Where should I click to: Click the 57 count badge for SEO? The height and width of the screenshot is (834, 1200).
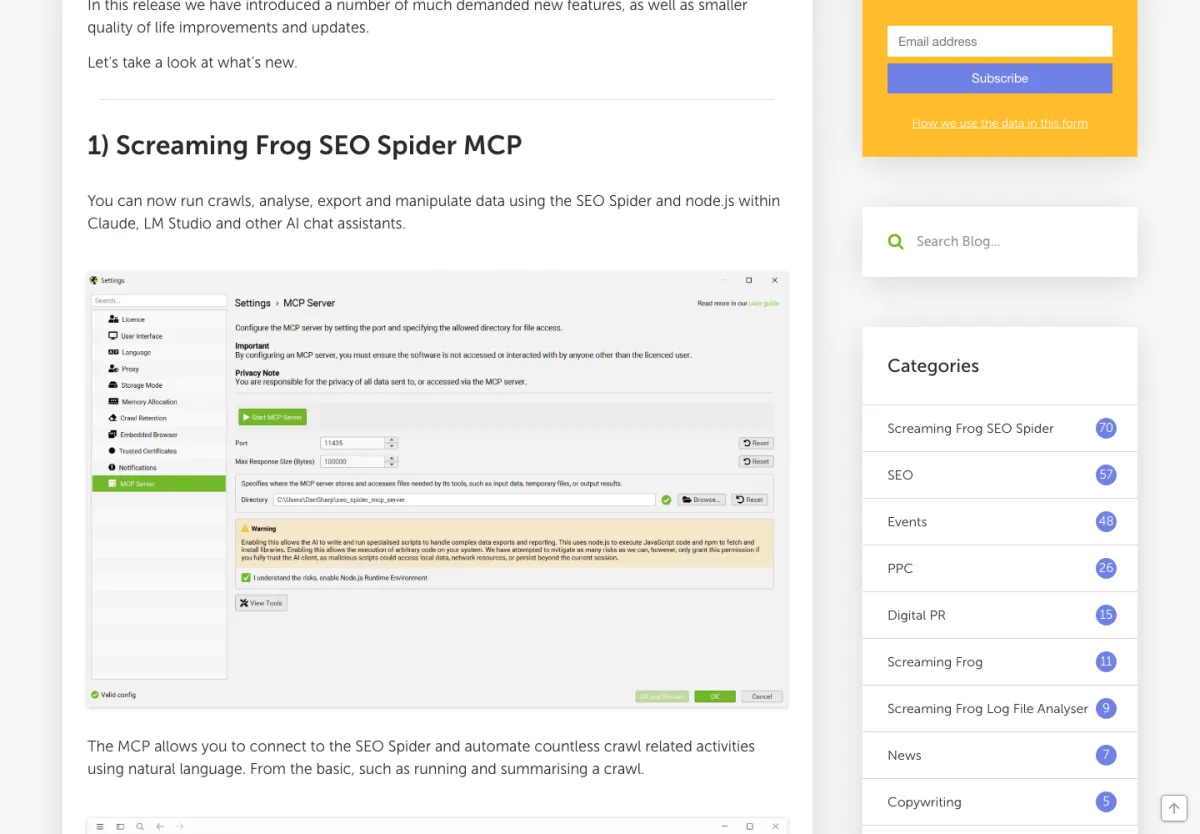[1105, 475]
